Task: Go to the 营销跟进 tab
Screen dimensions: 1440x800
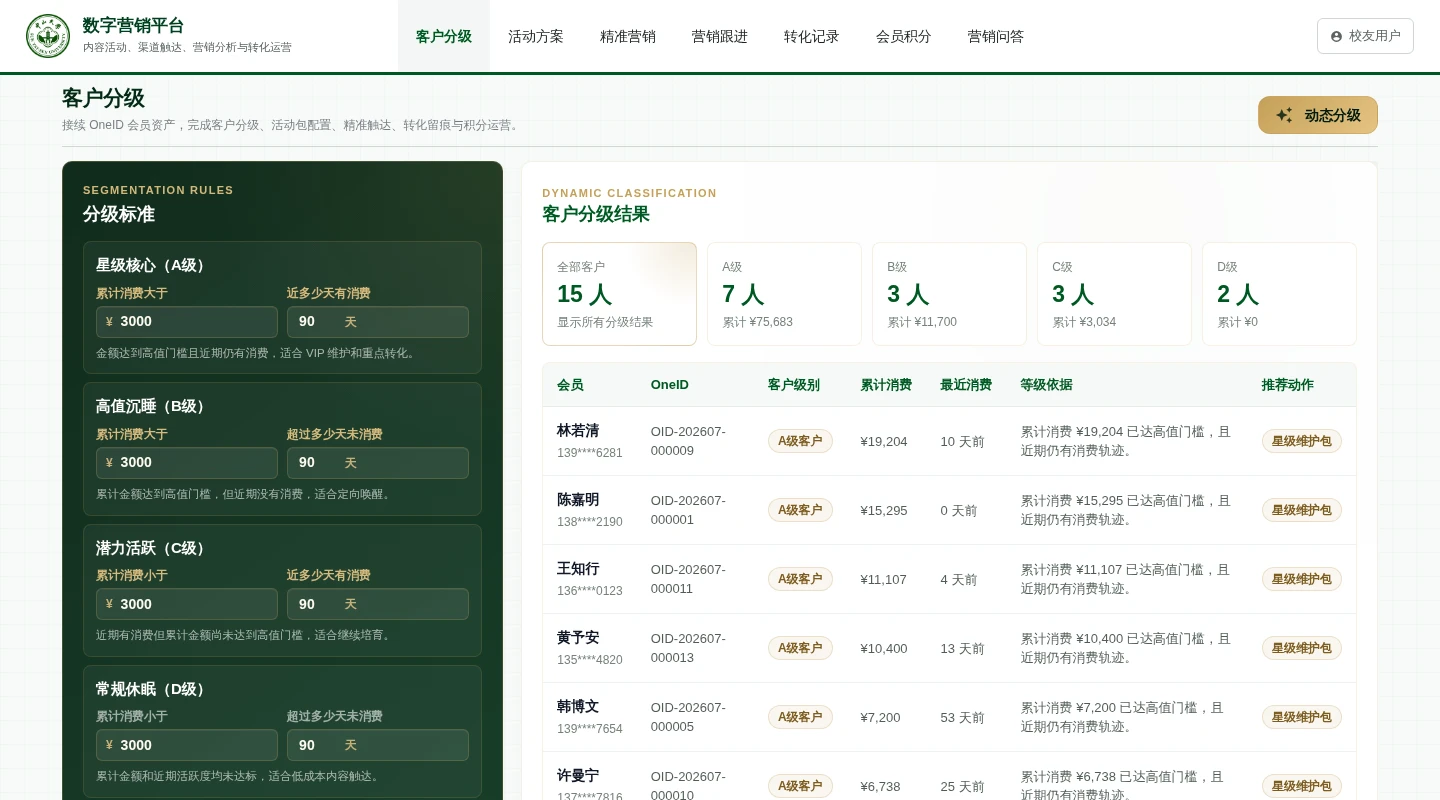Action: [720, 36]
